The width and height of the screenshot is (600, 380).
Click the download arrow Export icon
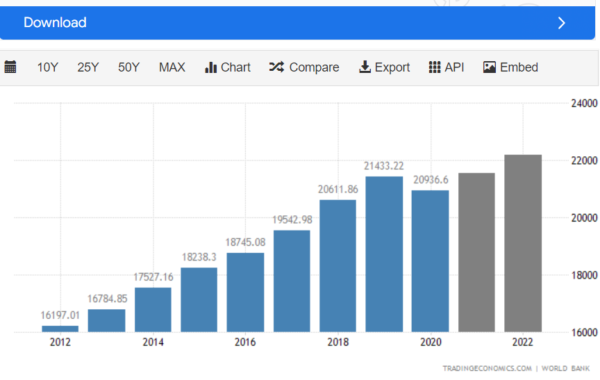(365, 67)
